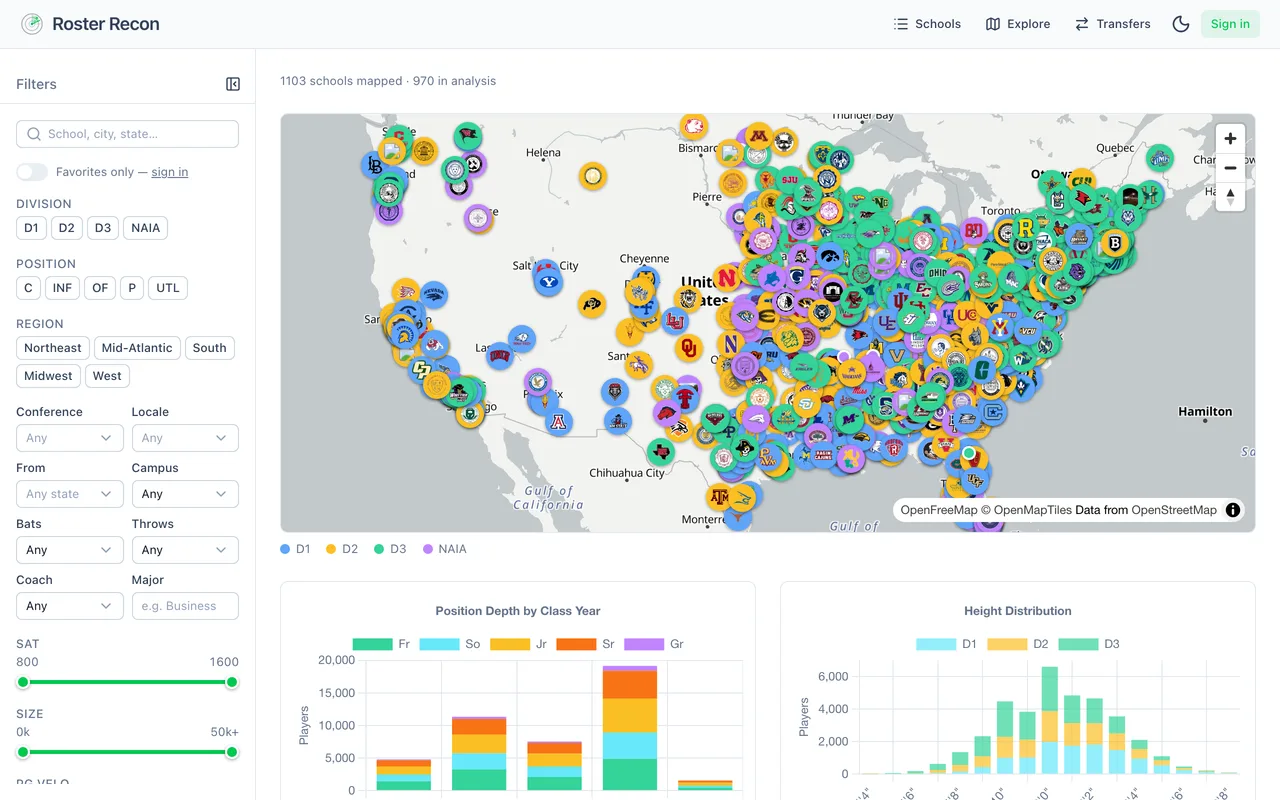
Task: Select the Texas A&M map marker
Action: [x=720, y=497]
